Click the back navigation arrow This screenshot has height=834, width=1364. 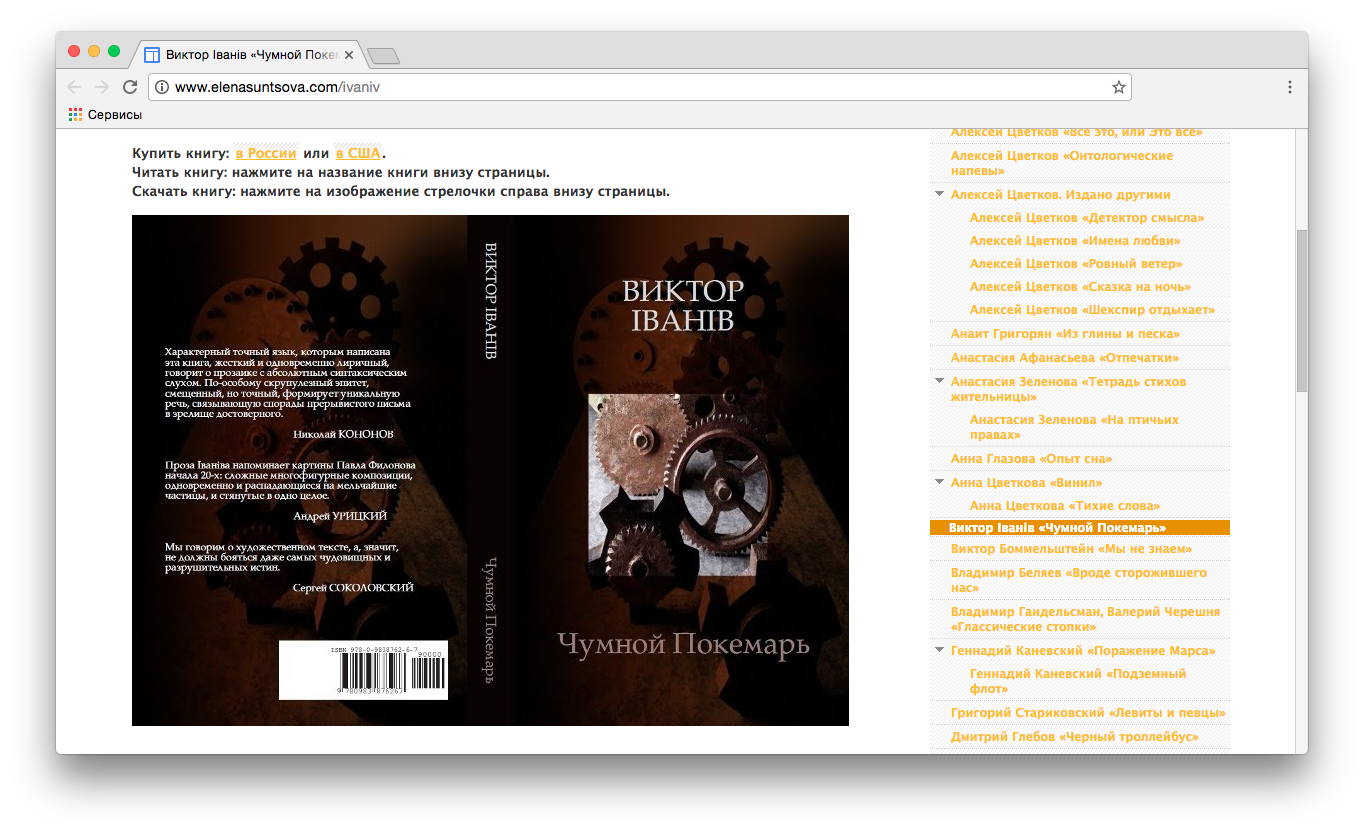(74, 87)
